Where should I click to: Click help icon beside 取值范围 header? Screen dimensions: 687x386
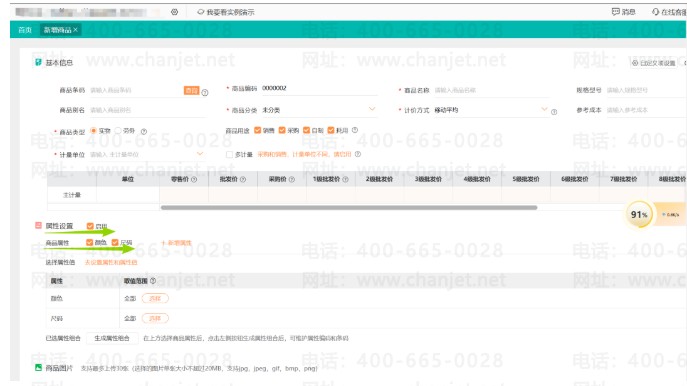(x=153, y=281)
